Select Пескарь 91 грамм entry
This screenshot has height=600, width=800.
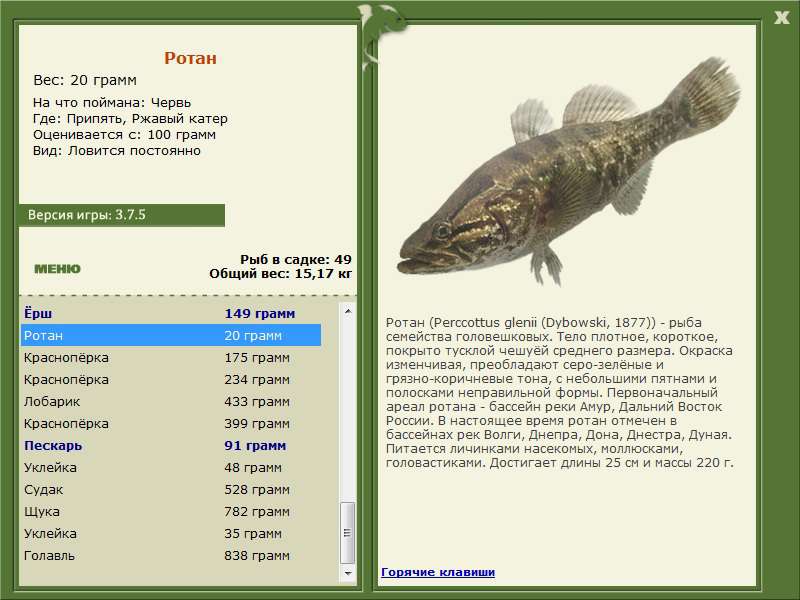[x=171, y=445]
